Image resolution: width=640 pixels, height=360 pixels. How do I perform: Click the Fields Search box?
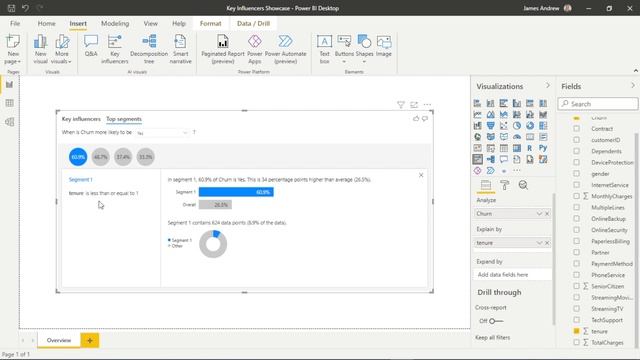598,104
